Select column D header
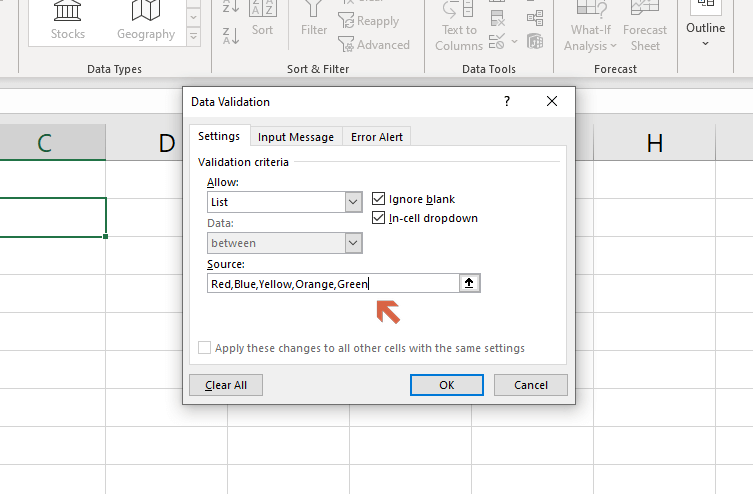The width and height of the screenshot is (753, 494). pos(167,143)
